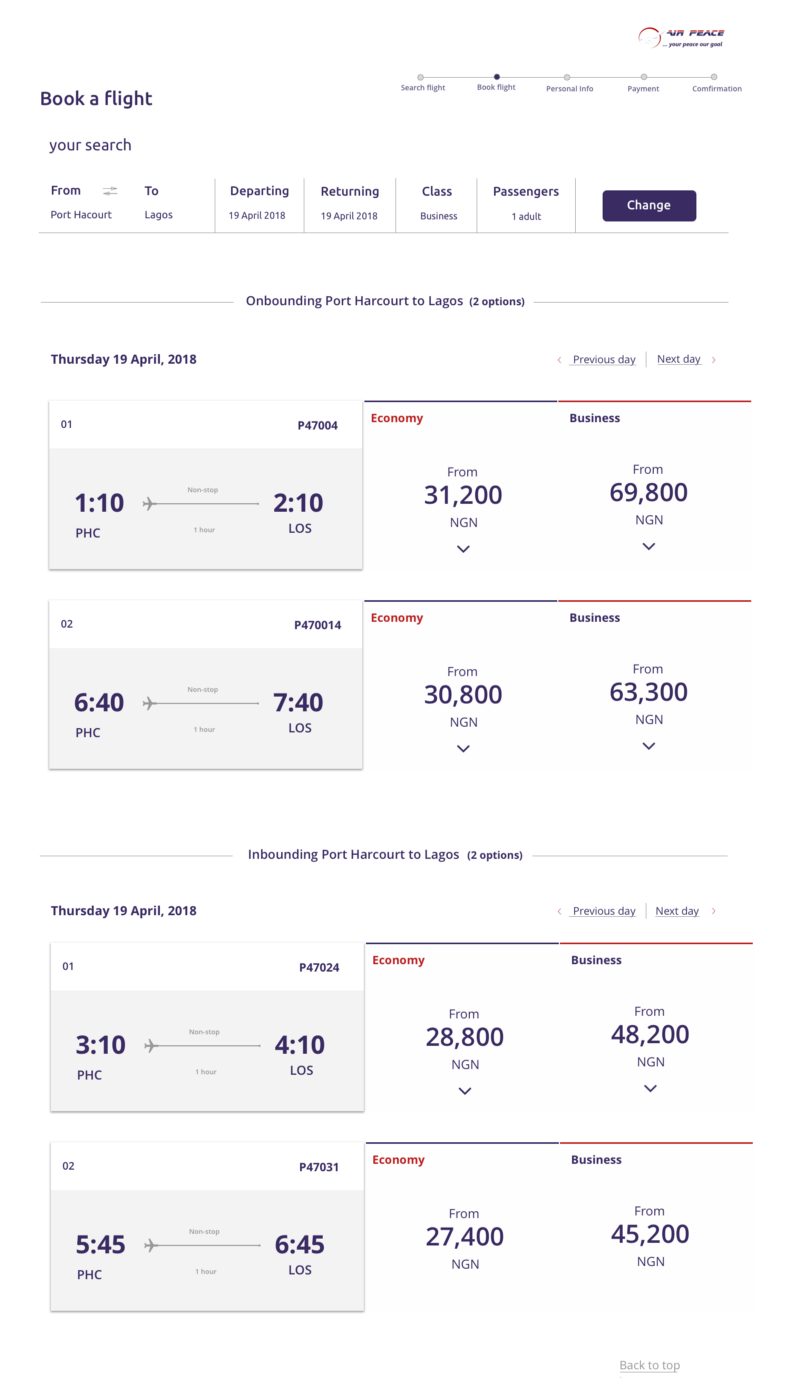Click plane icon on 6:40 PHC flight
Viewport: 800px width, 1388px height.
point(150,703)
